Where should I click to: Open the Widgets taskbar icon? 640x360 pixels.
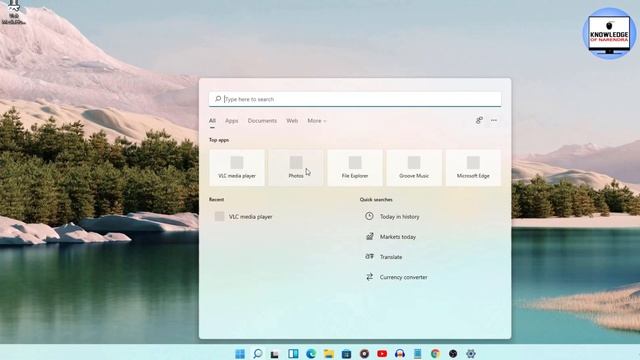(293, 353)
